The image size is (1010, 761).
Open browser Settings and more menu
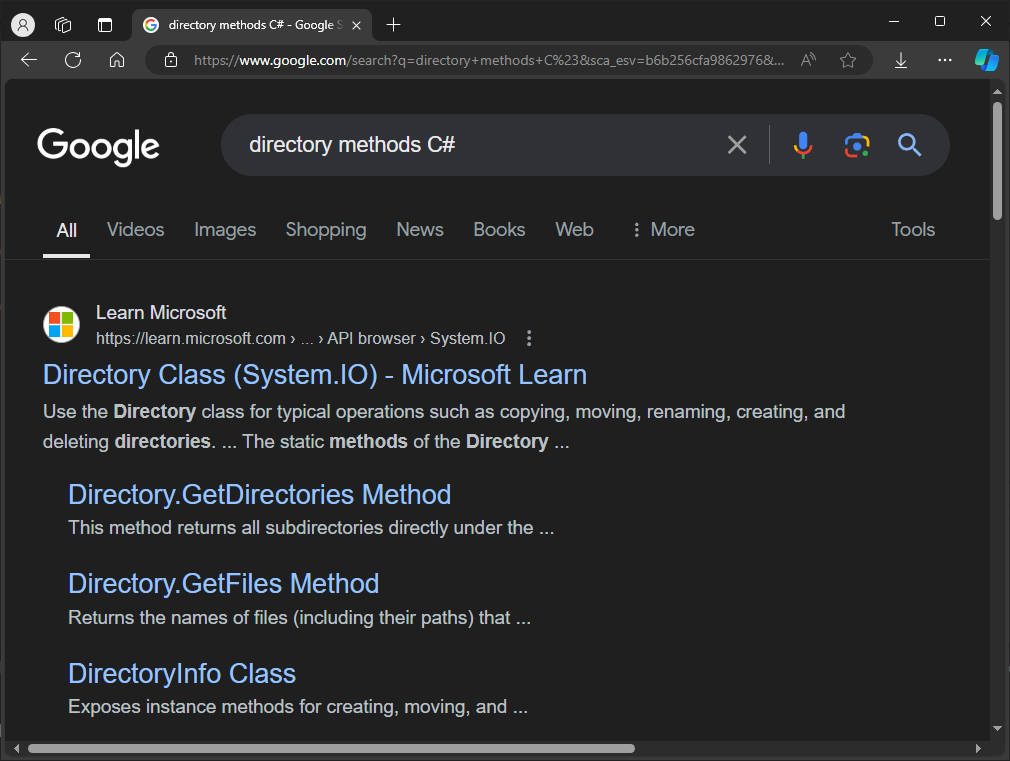pos(944,61)
